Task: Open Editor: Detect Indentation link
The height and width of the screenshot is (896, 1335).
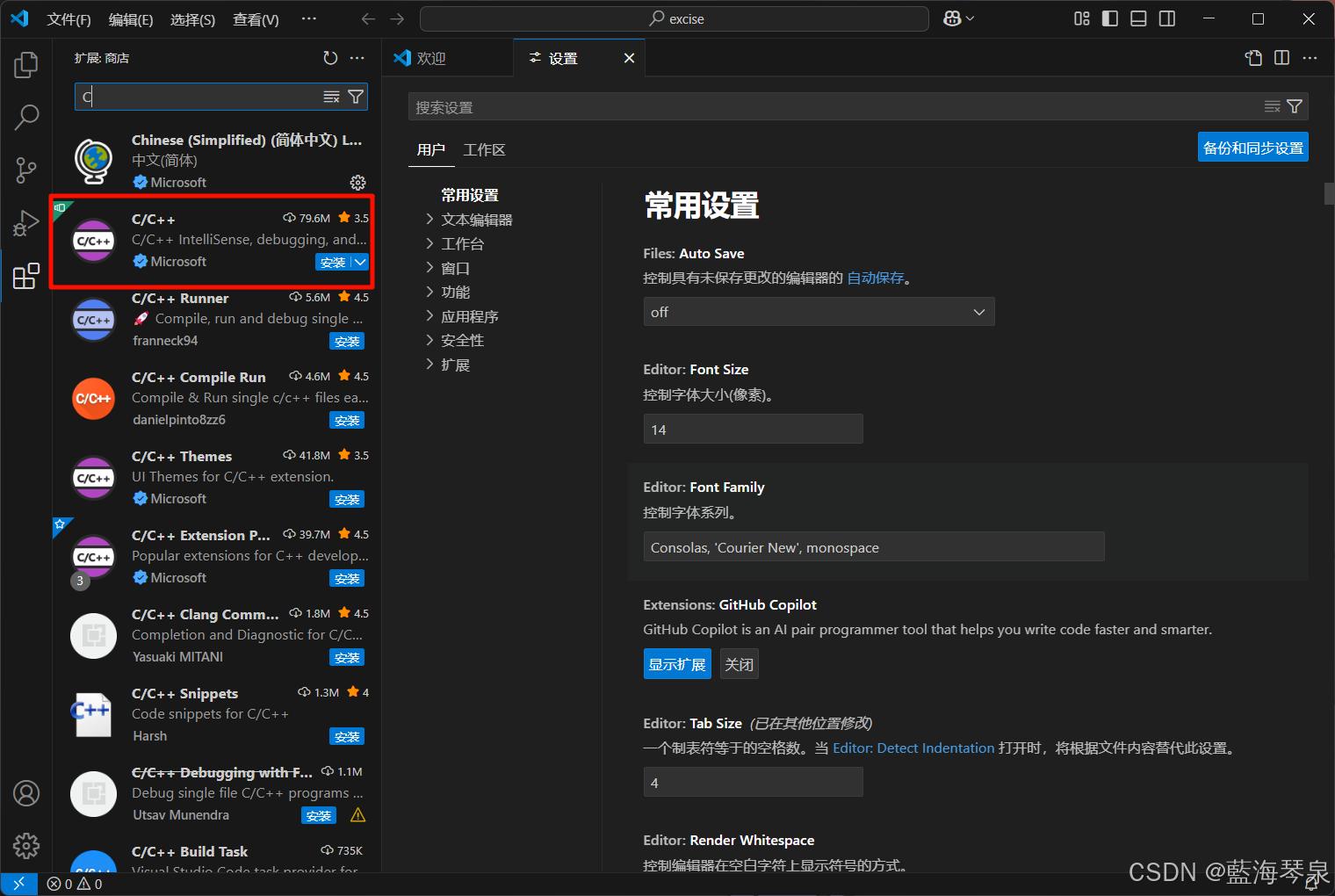Action: coord(913,748)
